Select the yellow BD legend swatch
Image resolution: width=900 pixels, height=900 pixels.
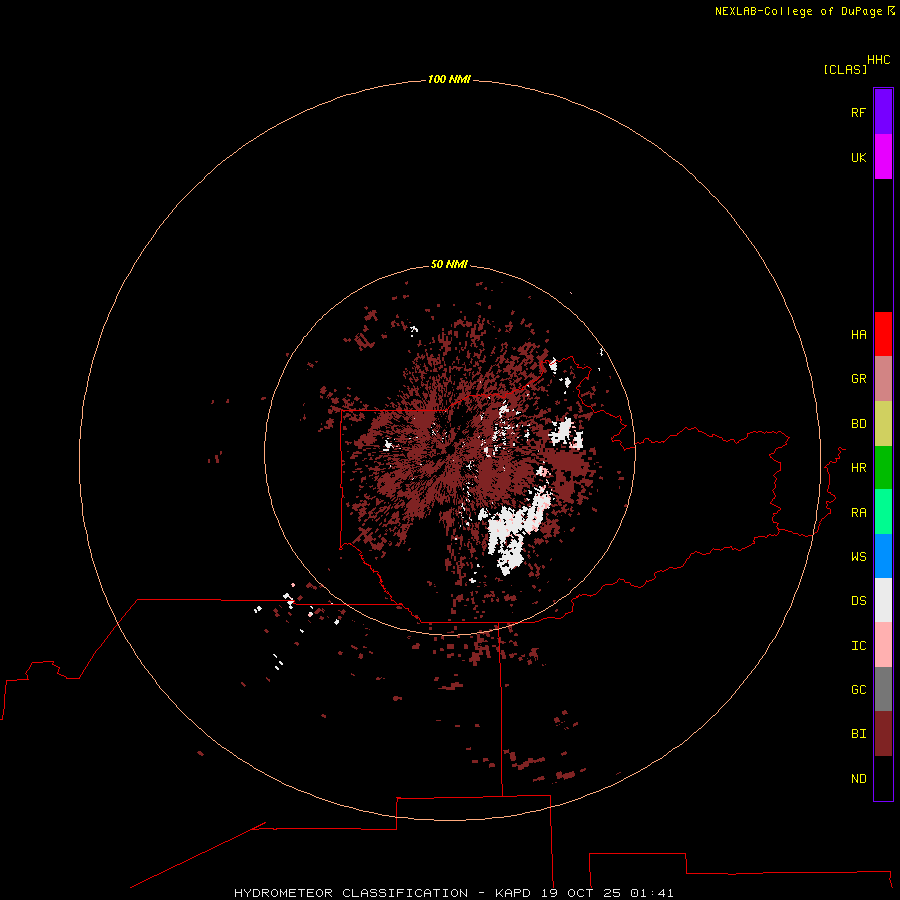883,424
